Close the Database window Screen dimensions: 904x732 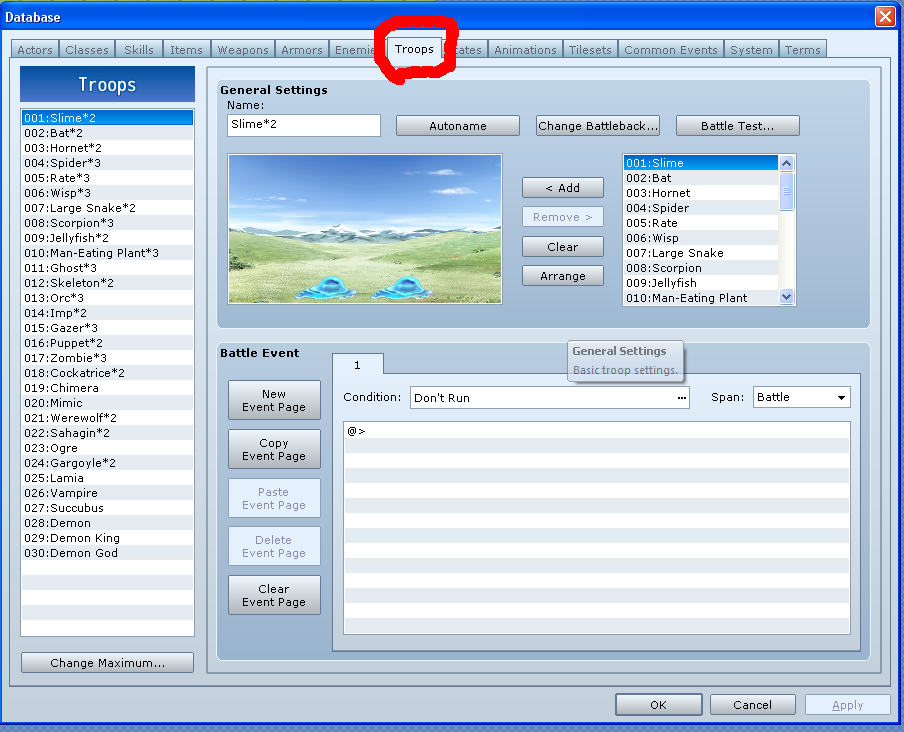[884, 17]
